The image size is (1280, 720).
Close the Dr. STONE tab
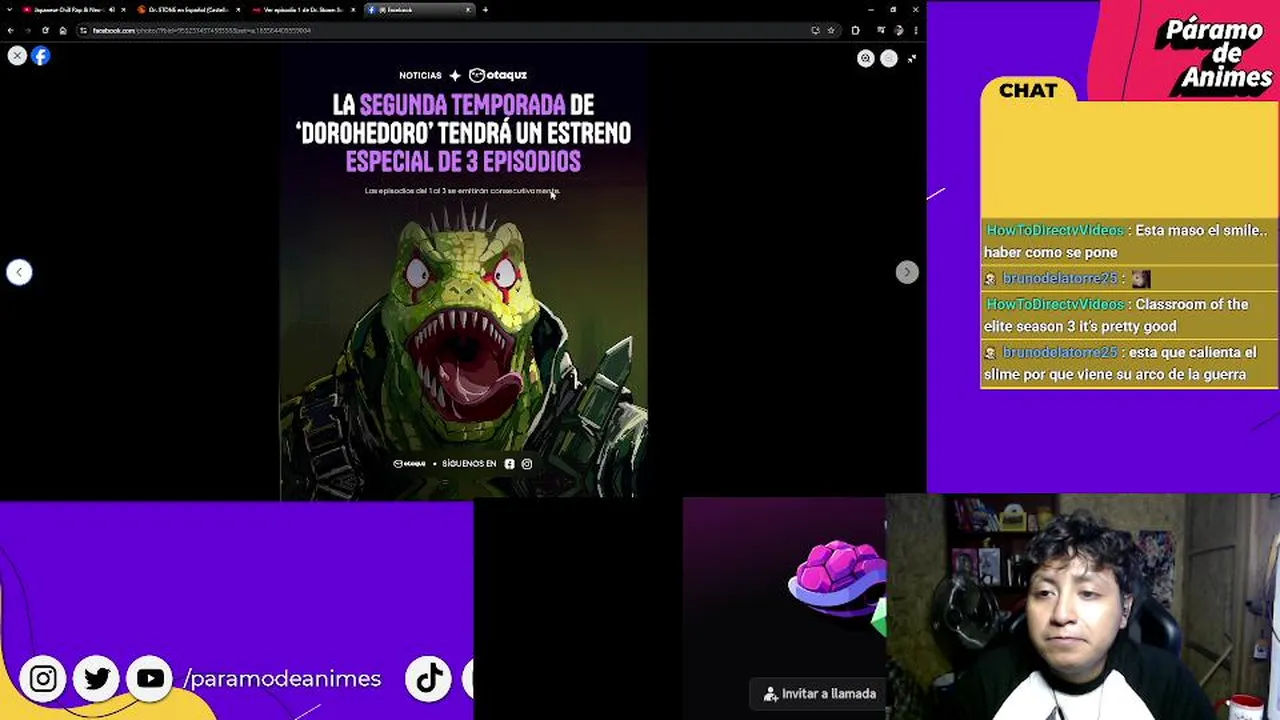click(x=237, y=9)
